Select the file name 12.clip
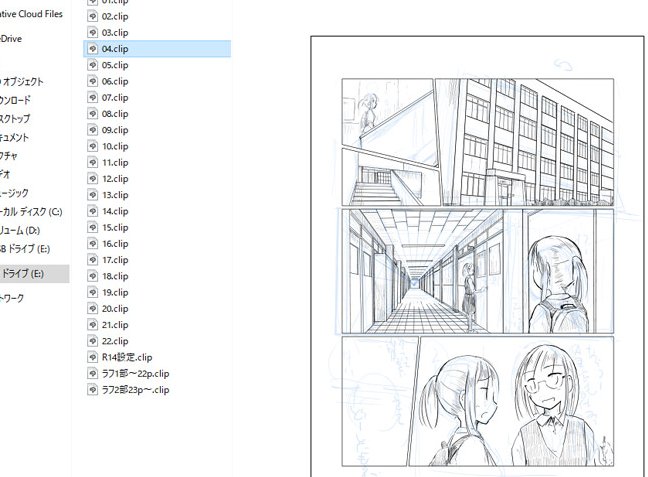This screenshot has height=477, width=648. pos(115,179)
